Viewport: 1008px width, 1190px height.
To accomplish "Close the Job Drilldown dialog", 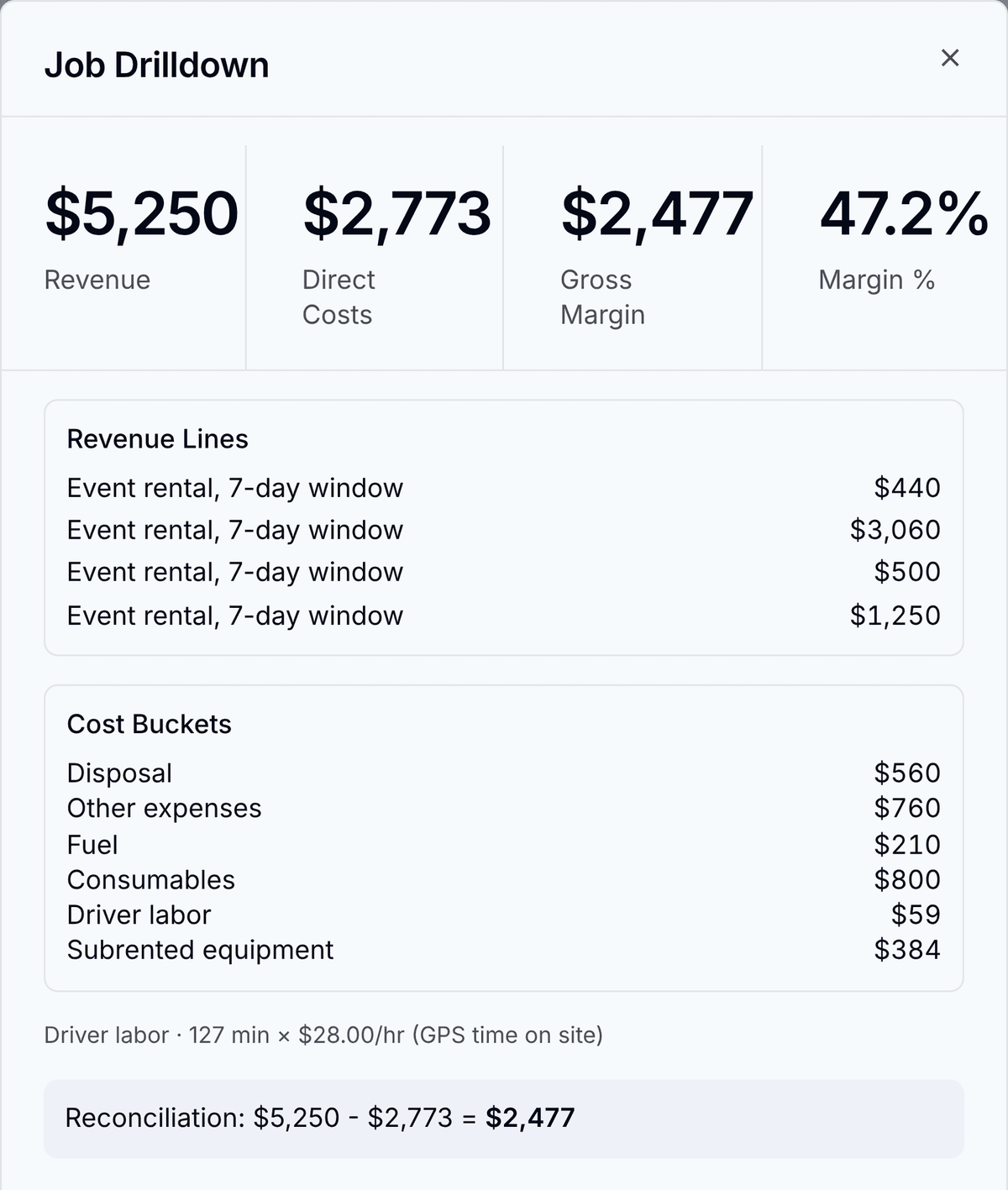I will tap(950, 58).
